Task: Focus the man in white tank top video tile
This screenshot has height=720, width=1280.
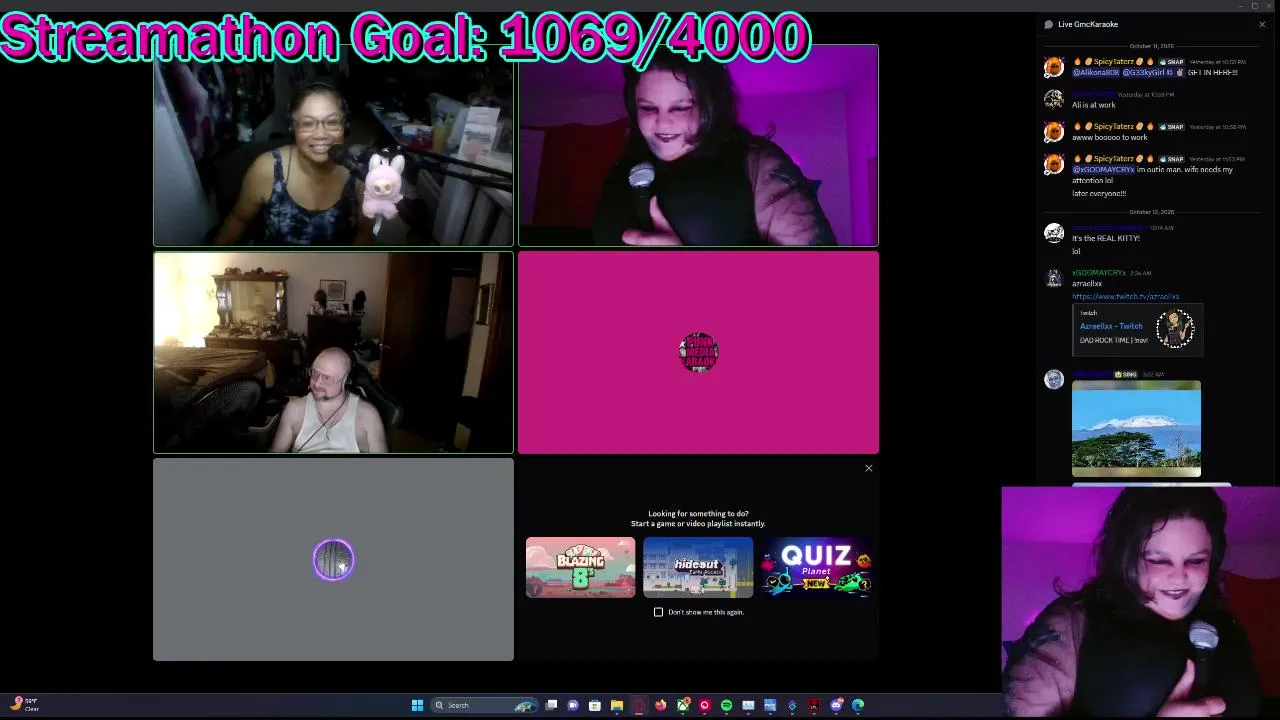Action: pyautogui.click(x=333, y=353)
